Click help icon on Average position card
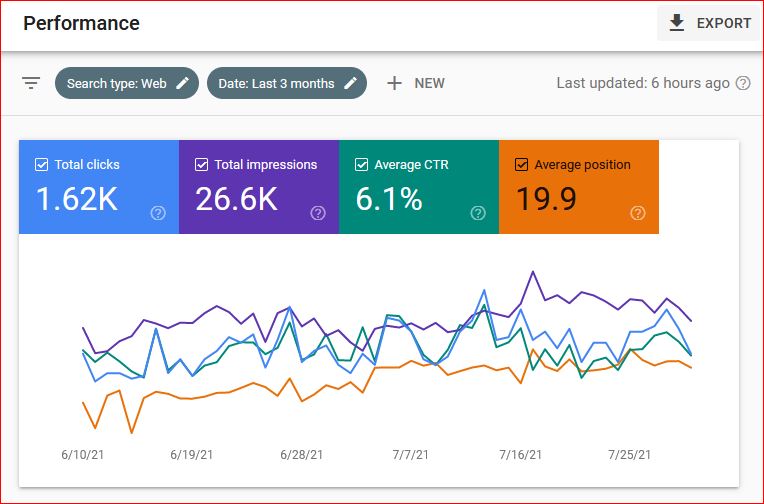 tap(638, 212)
